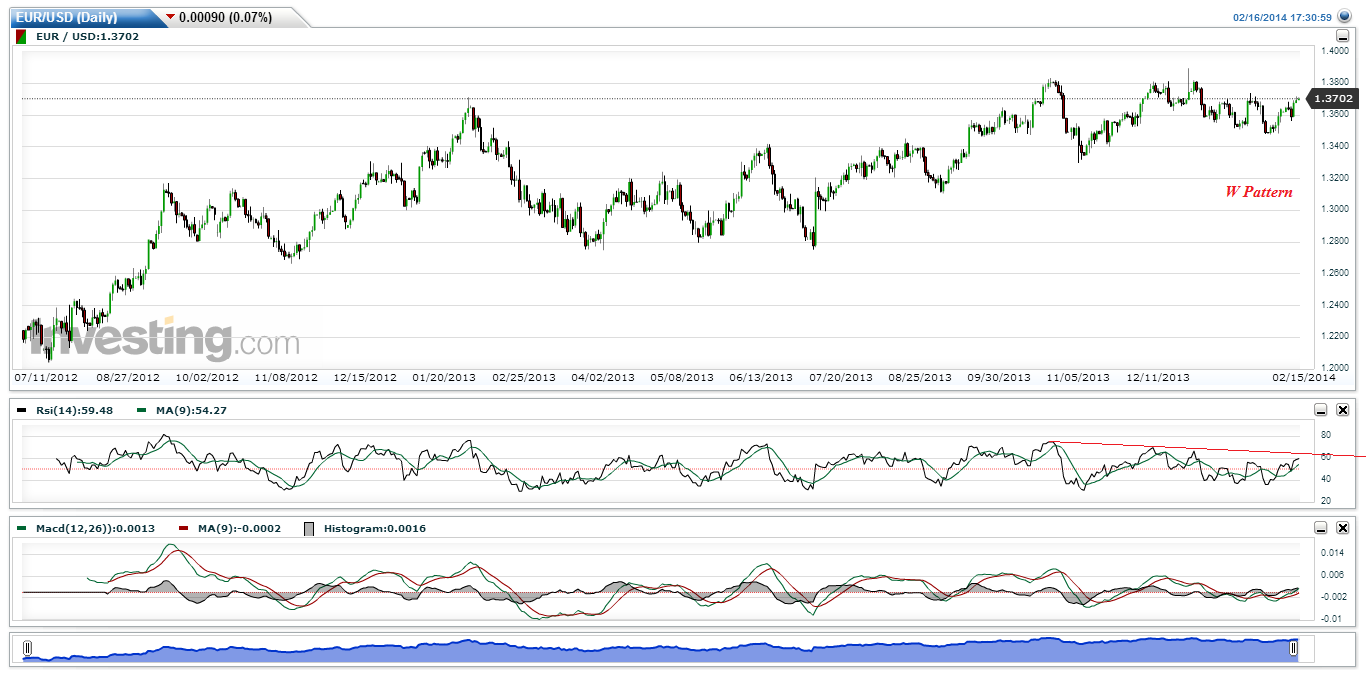Click the 1.4000 price axis label
The image size is (1366, 675).
[1336, 50]
